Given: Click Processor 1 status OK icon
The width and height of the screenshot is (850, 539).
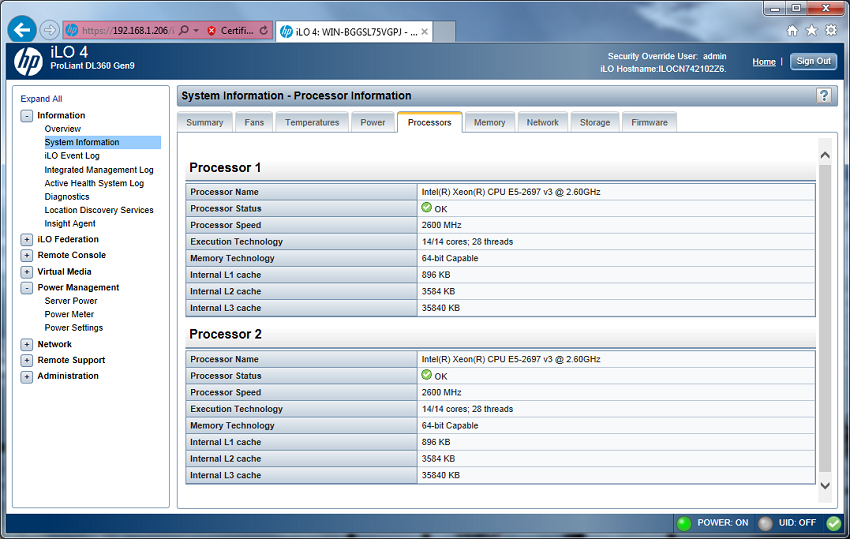Looking at the screenshot, I should point(427,208).
